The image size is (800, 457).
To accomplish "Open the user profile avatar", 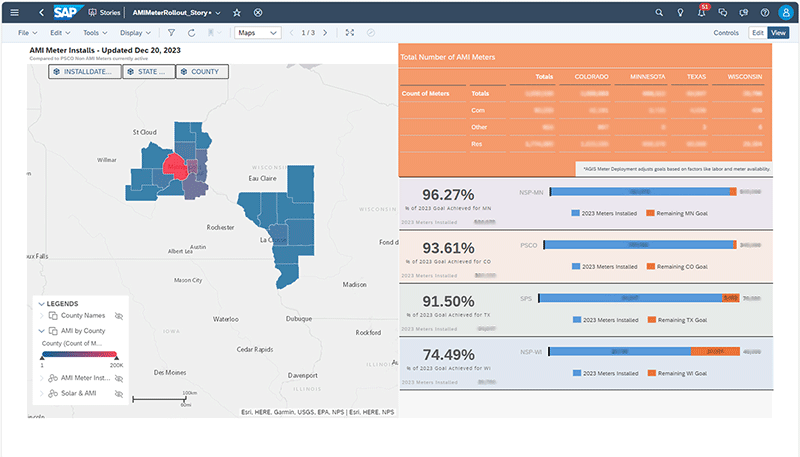I will click(x=785, y=12).
